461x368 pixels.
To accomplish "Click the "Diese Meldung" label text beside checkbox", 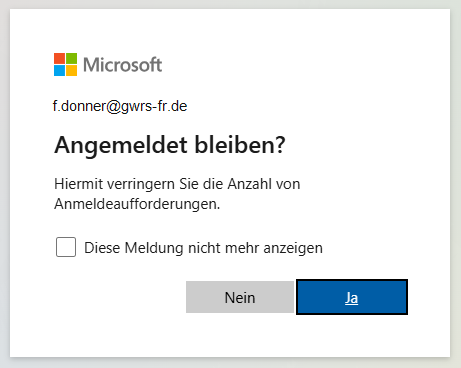I will pos(134,248).
